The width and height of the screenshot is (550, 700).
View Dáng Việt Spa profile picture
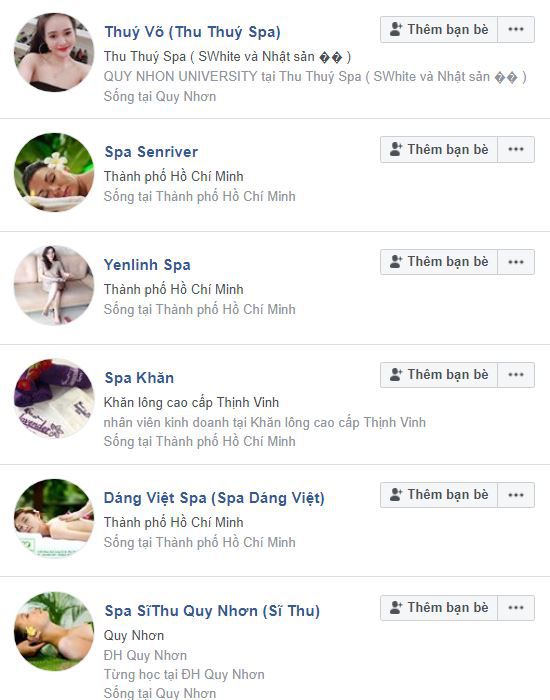54,518
